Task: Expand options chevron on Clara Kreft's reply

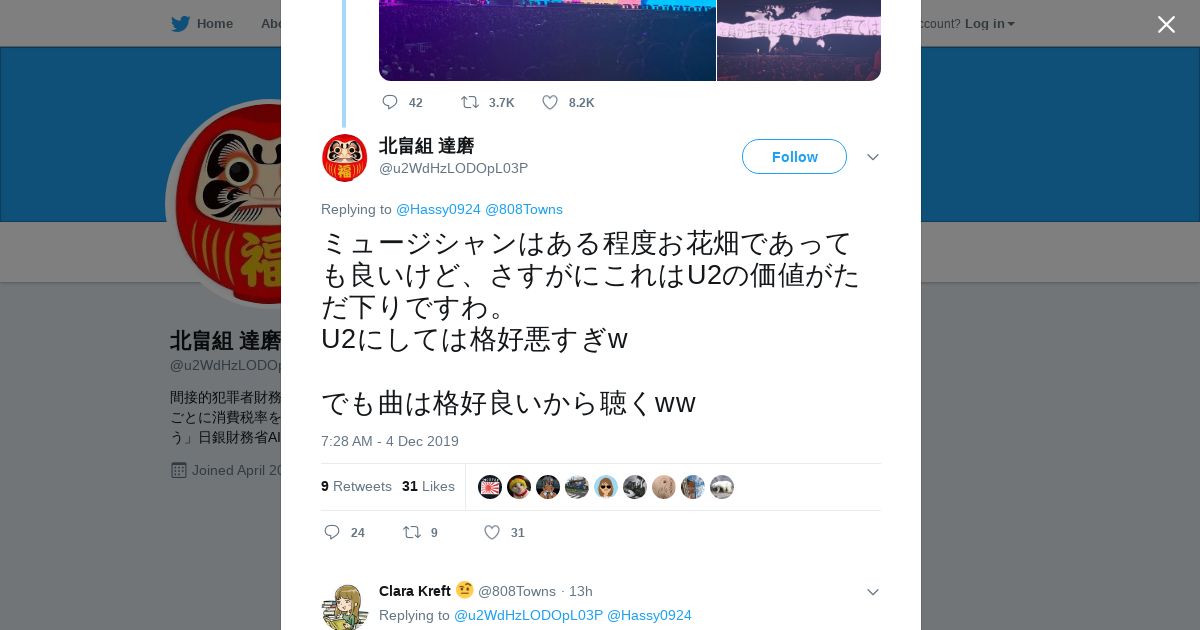Action: 872,592
